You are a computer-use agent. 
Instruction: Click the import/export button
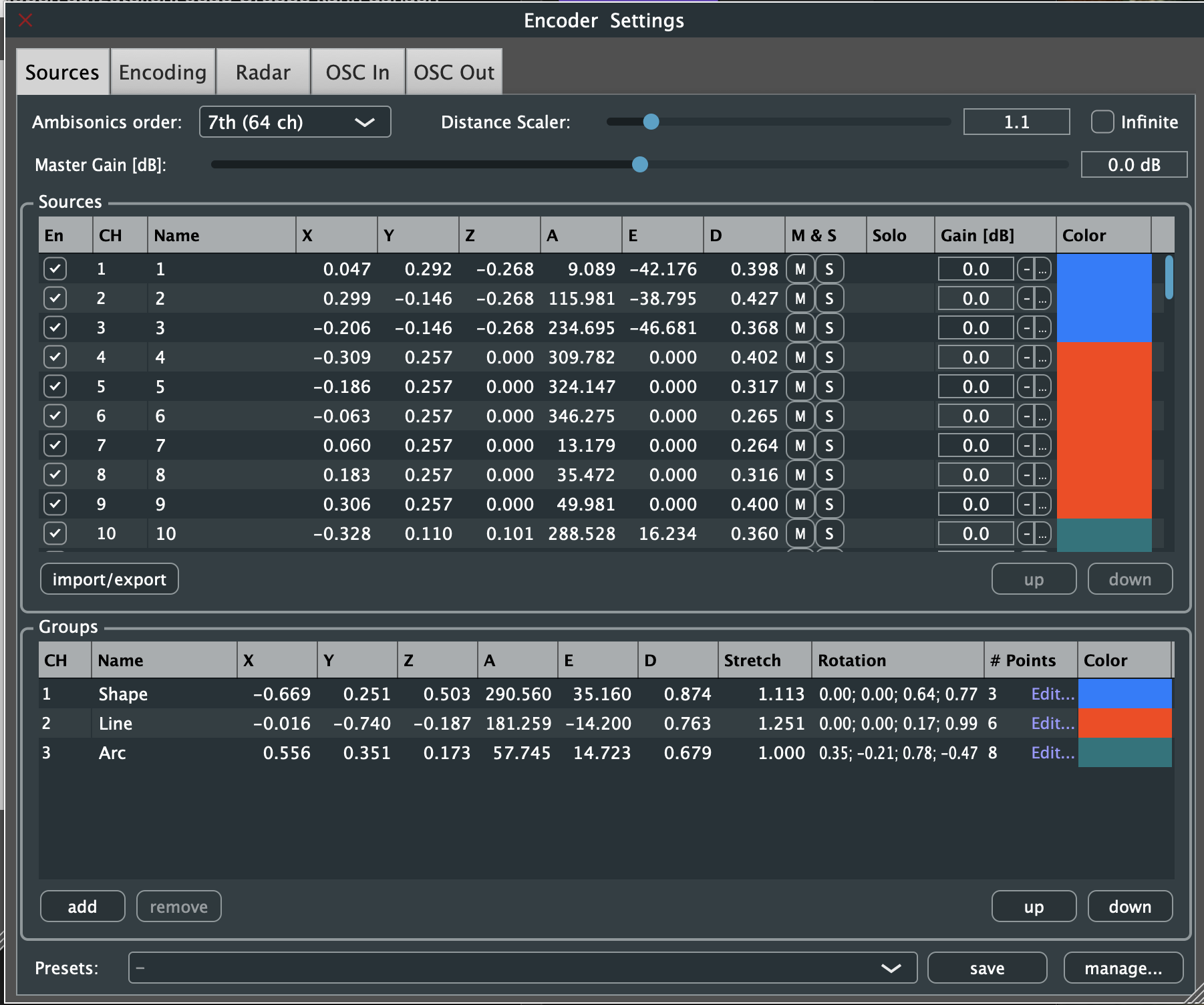coord(109,579)
